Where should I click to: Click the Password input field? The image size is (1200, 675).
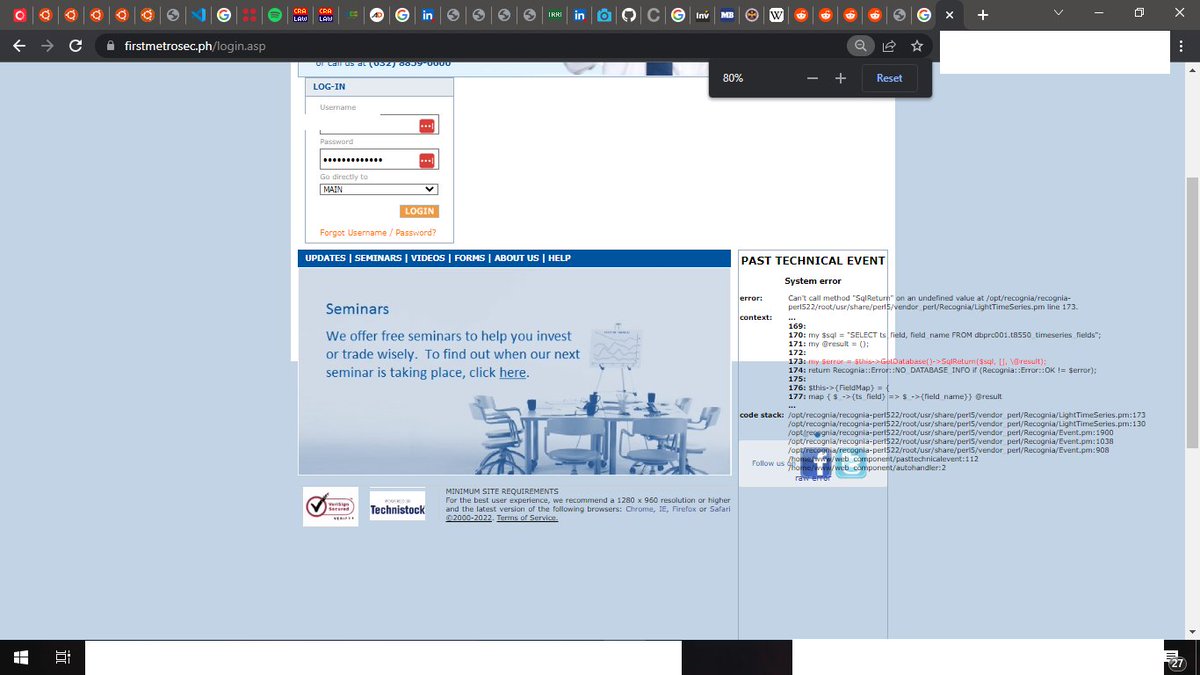(379, 160)
